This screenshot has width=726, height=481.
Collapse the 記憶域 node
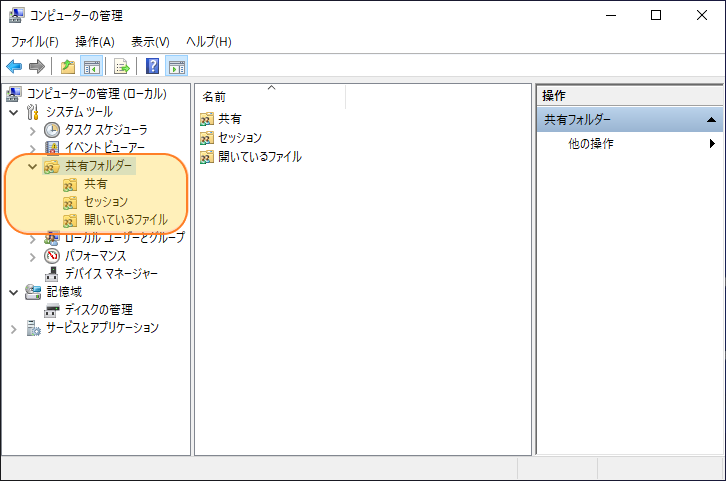pos(13,292)
